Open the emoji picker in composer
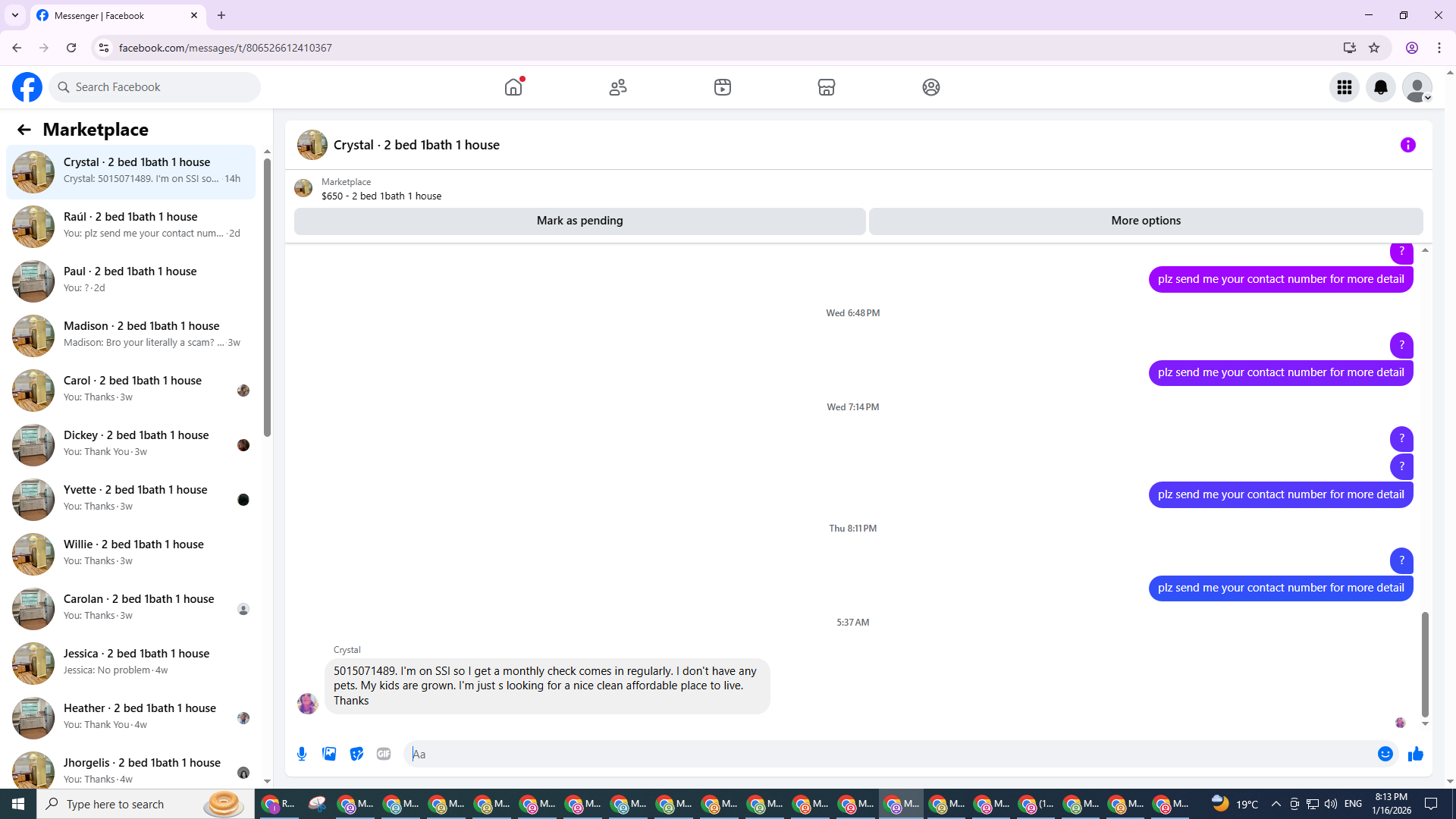Screen dimensions: 1456x819 pos(1385,754)
